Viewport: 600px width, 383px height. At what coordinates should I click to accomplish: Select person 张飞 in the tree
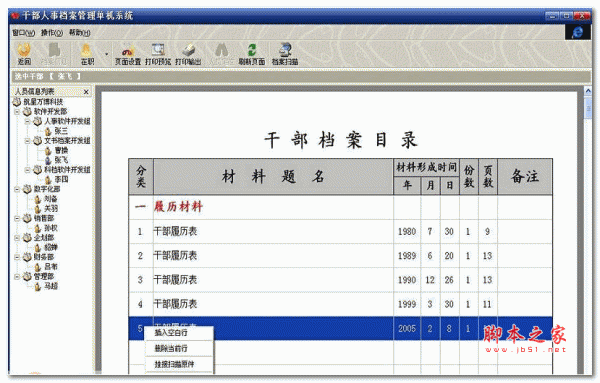(x=61, y=160)
